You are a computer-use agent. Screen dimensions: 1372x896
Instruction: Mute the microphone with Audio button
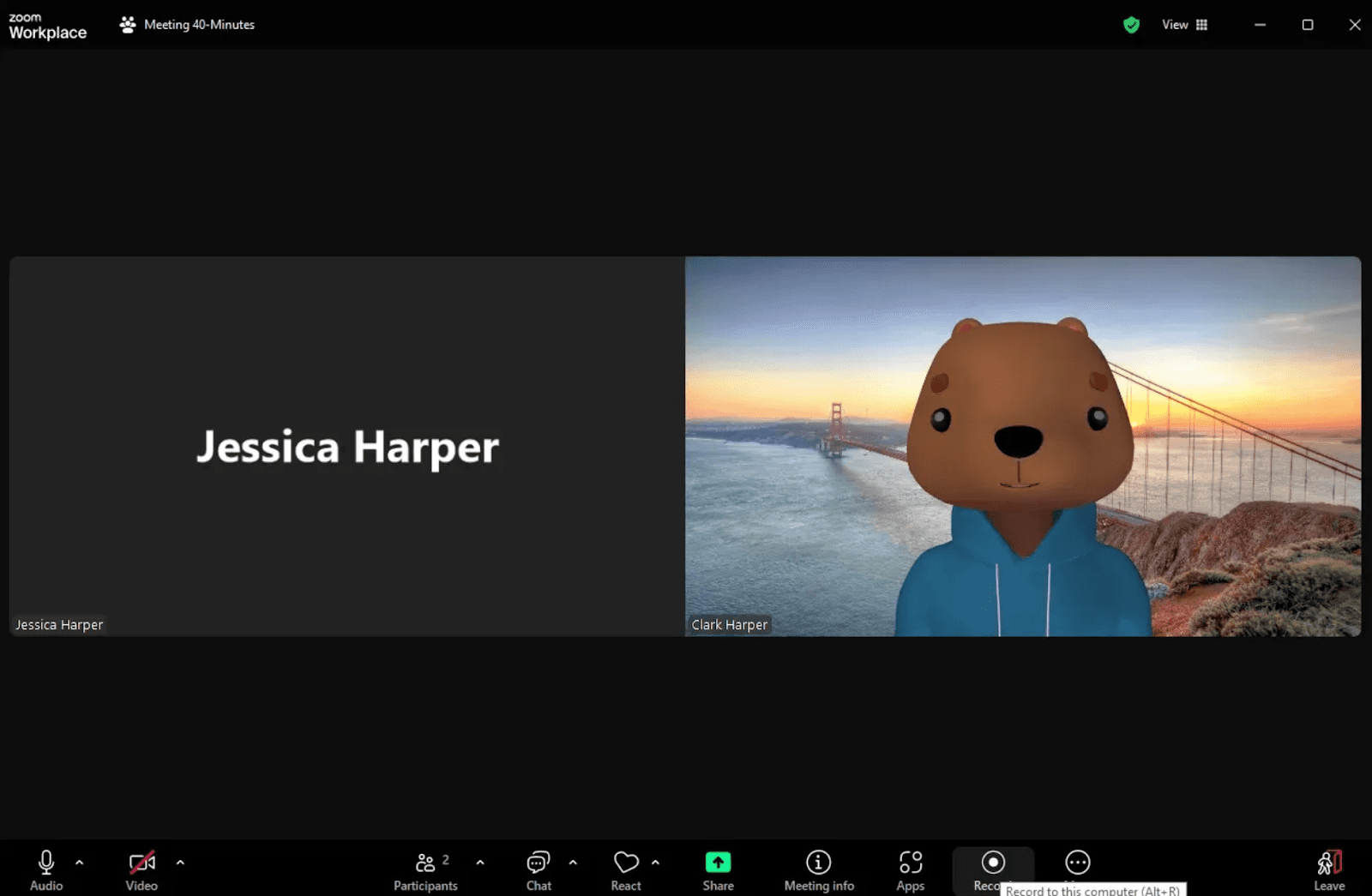tap(46, 870)
